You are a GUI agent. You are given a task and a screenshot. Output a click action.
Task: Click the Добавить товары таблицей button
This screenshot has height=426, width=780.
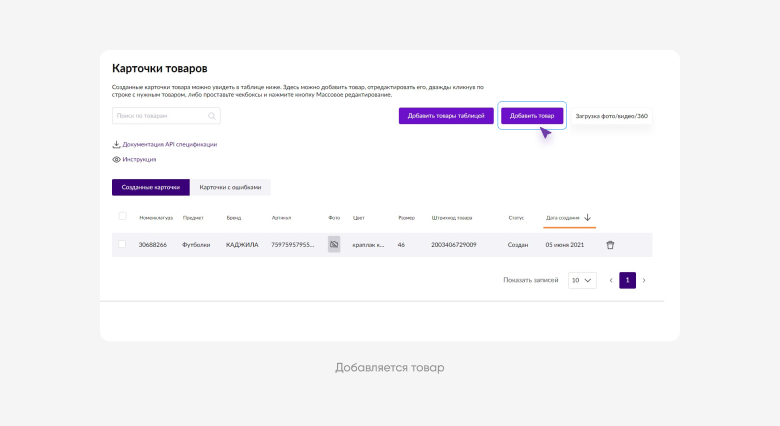[446, 116]
